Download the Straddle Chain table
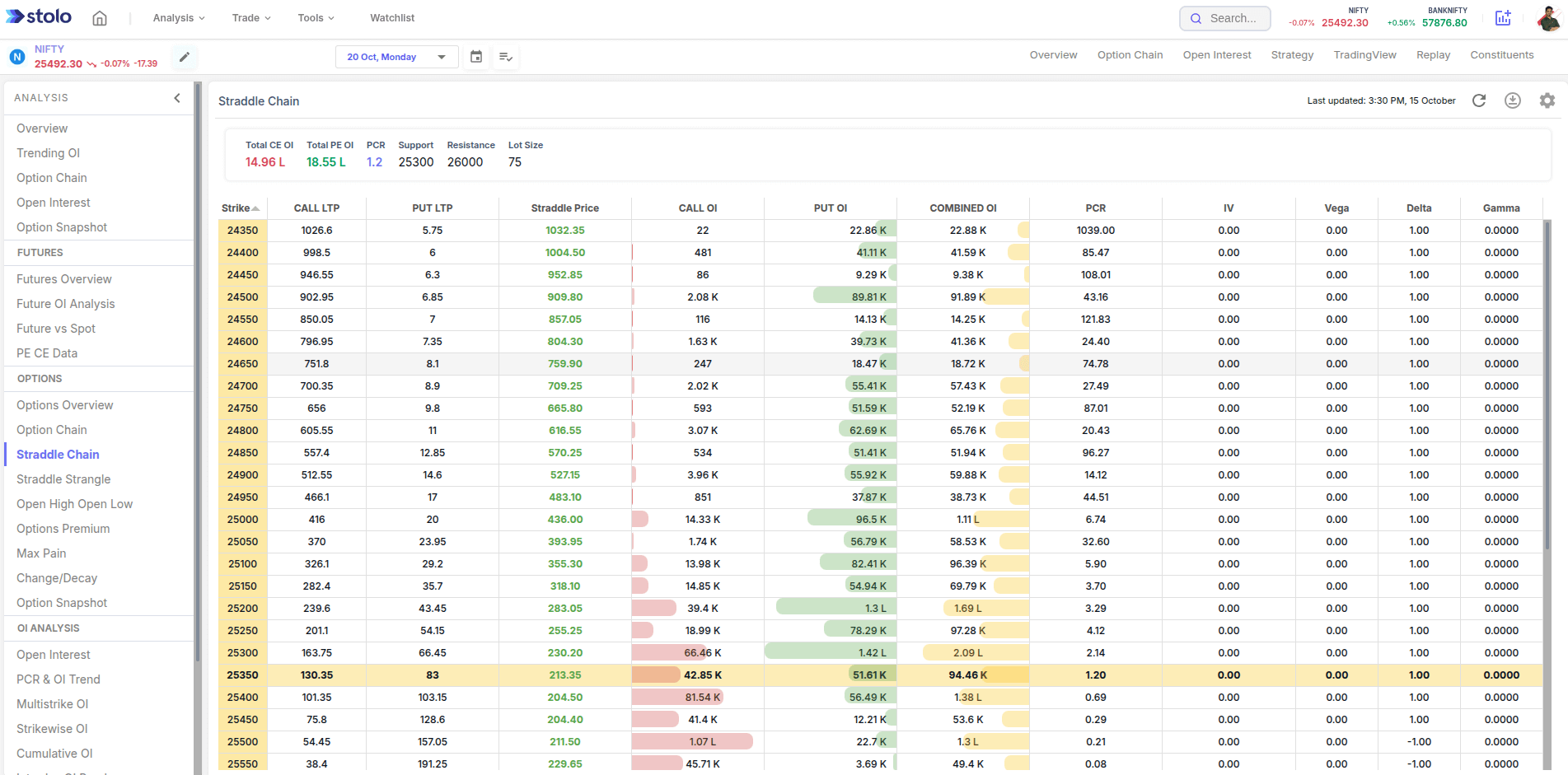 click(x=1513, y=100)
